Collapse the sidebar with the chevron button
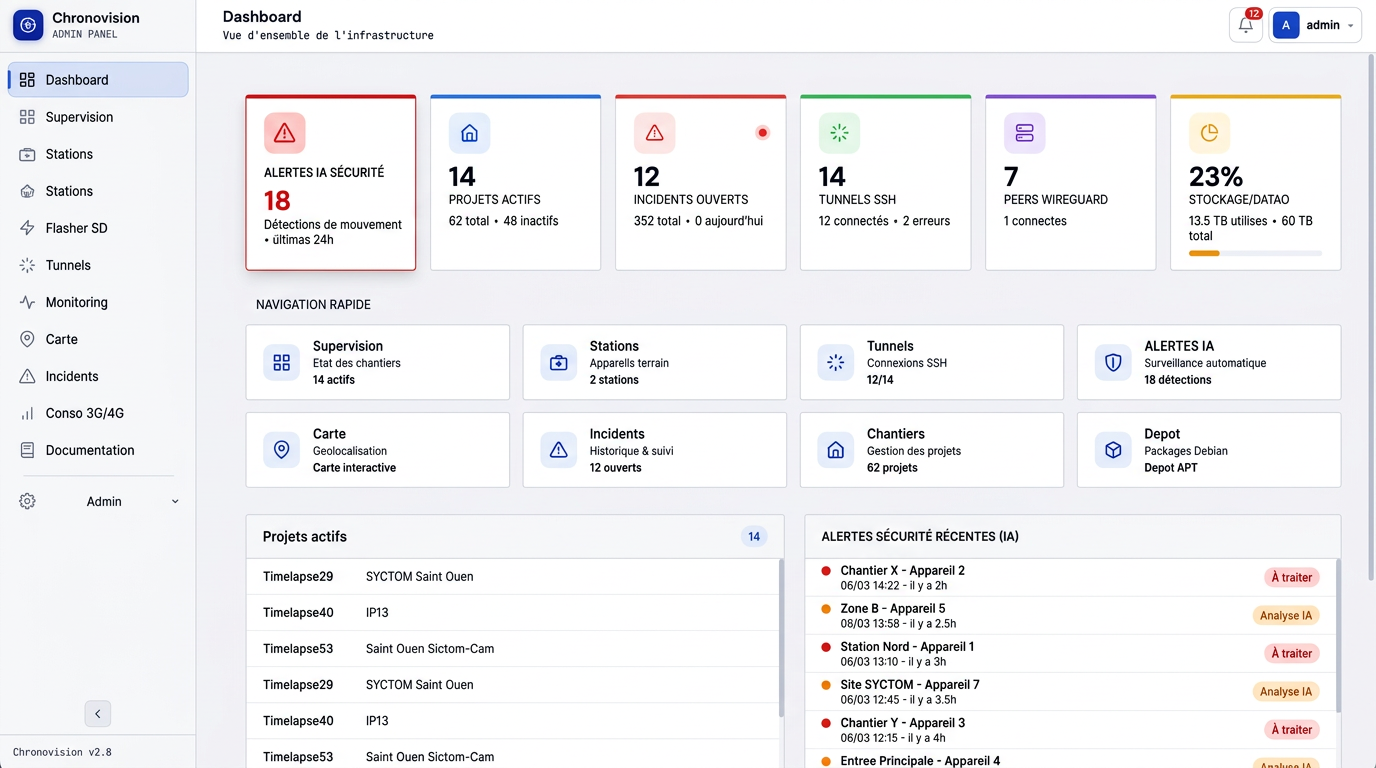This screenshot has width=1376, height=768. (x=97, y=713)
